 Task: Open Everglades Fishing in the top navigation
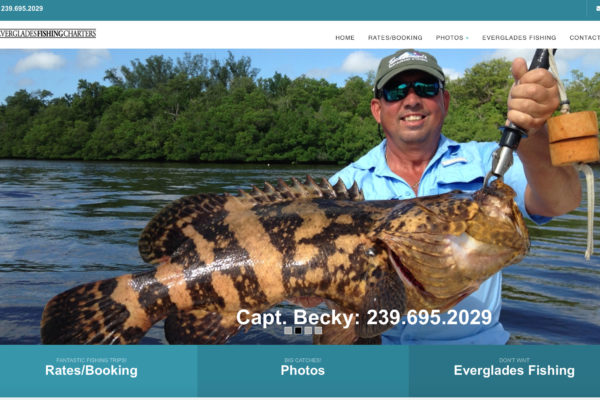519,38
